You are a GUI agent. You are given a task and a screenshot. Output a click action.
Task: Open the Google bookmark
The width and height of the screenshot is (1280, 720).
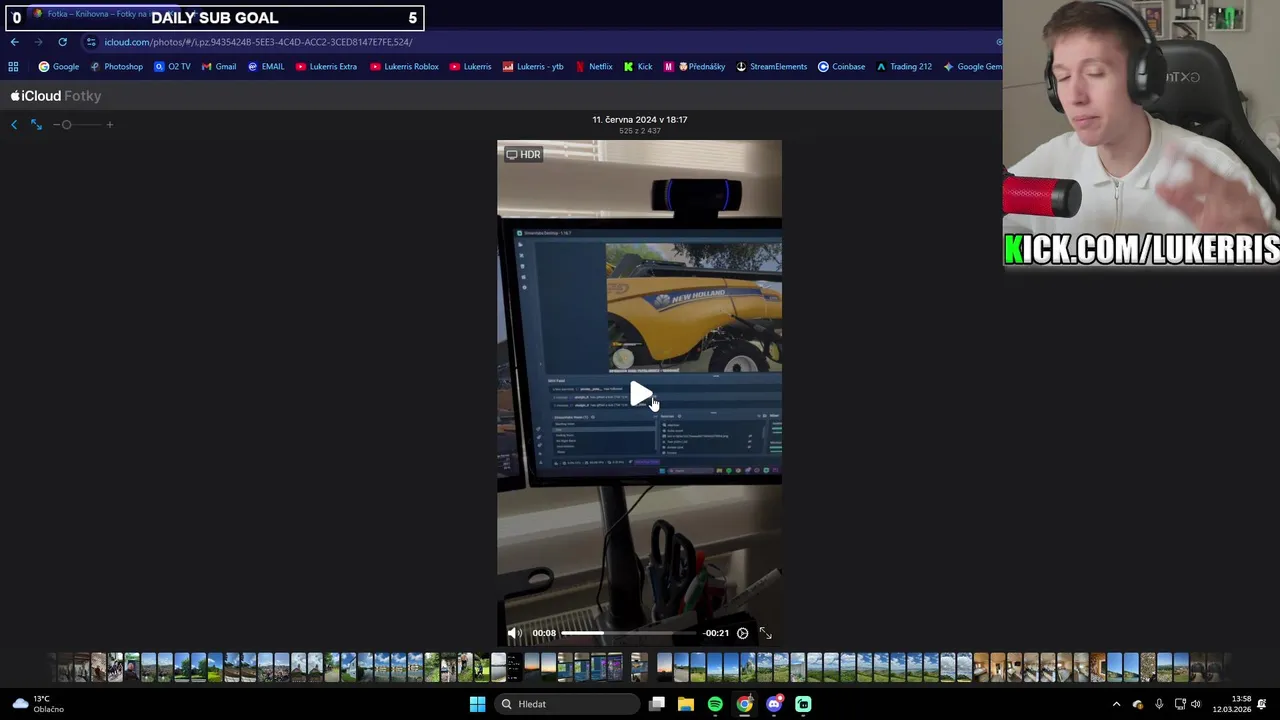59,67
